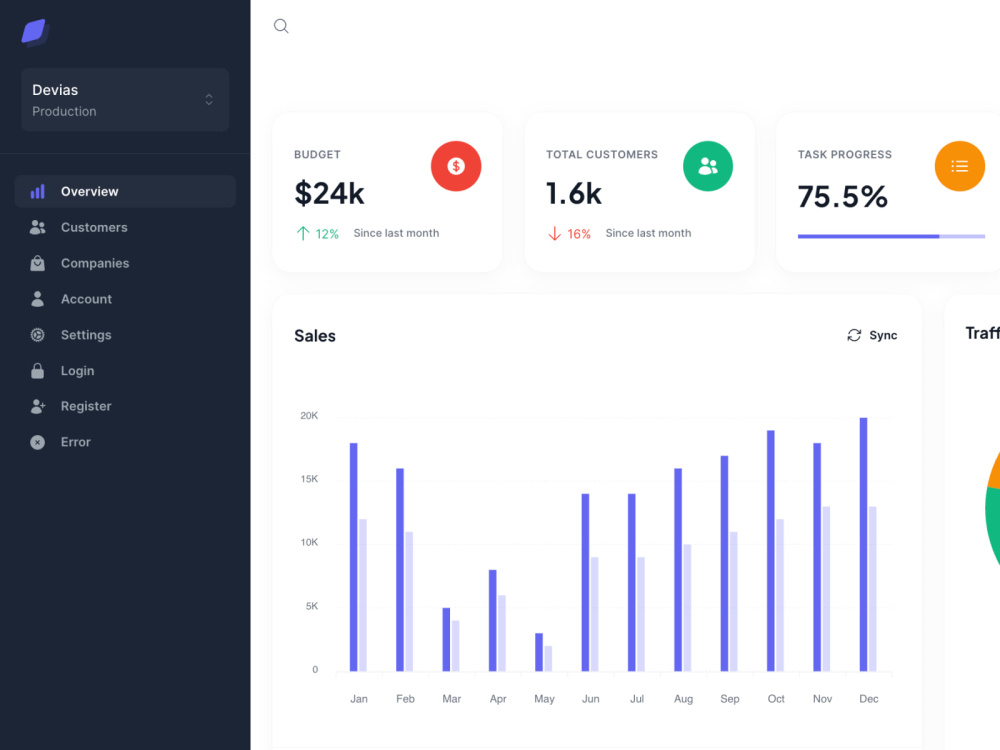Click the dark Jan sales bar
The width and height of the screenshot is (1000, 750).
tap(354, 557)
